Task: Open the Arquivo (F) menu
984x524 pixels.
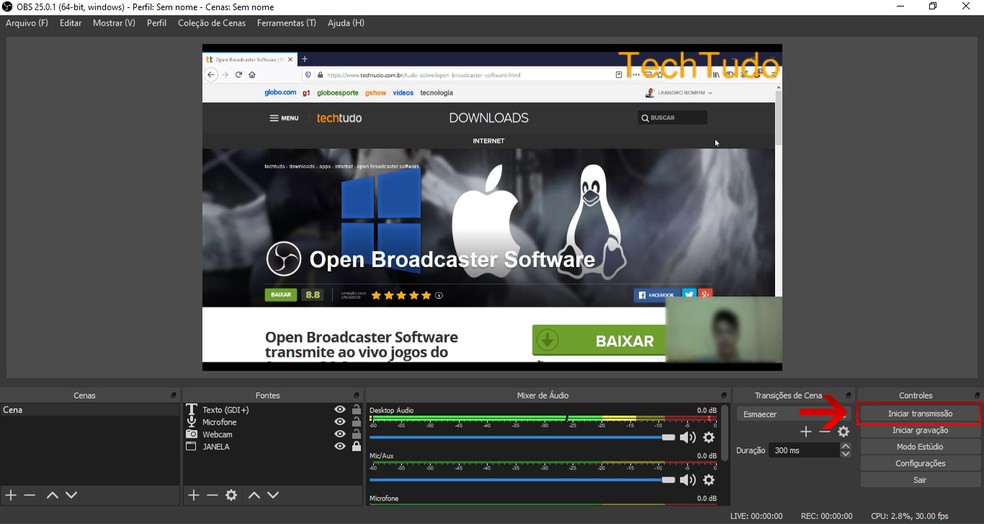Action: pos(27,23)
